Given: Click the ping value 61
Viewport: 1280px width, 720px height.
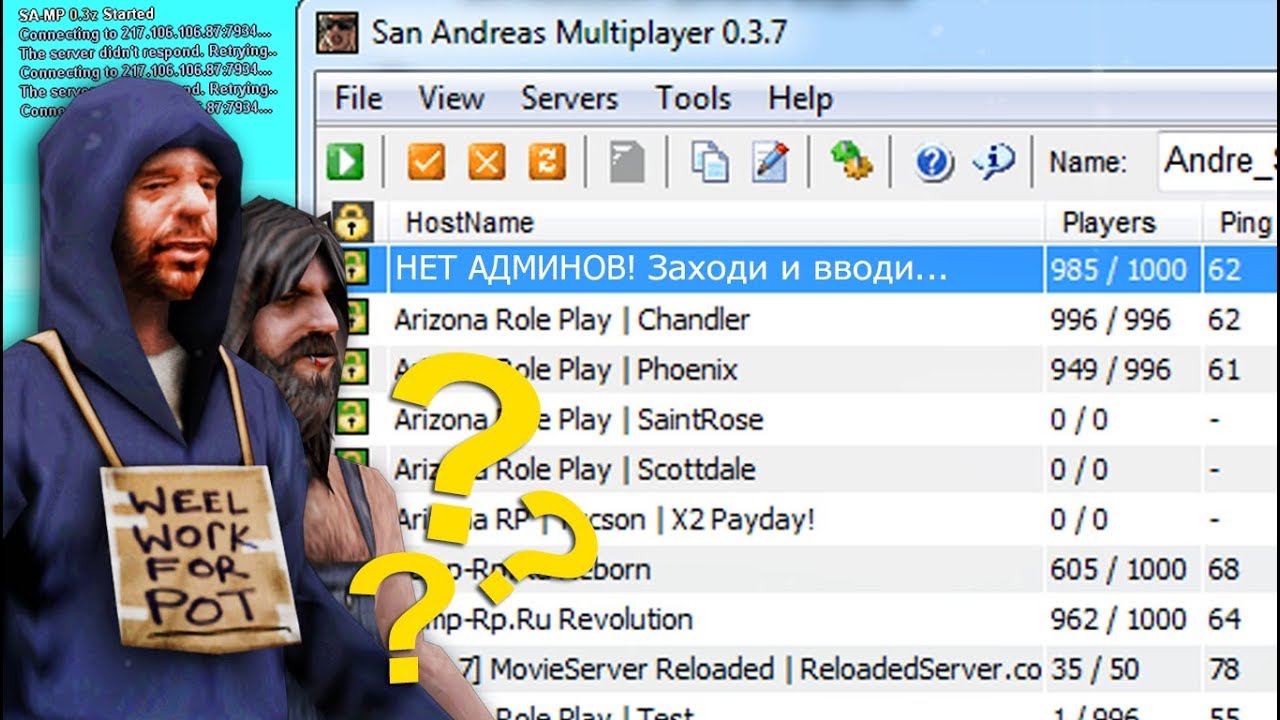Looking at the screenshot, I should click(x=1224, y=369).
